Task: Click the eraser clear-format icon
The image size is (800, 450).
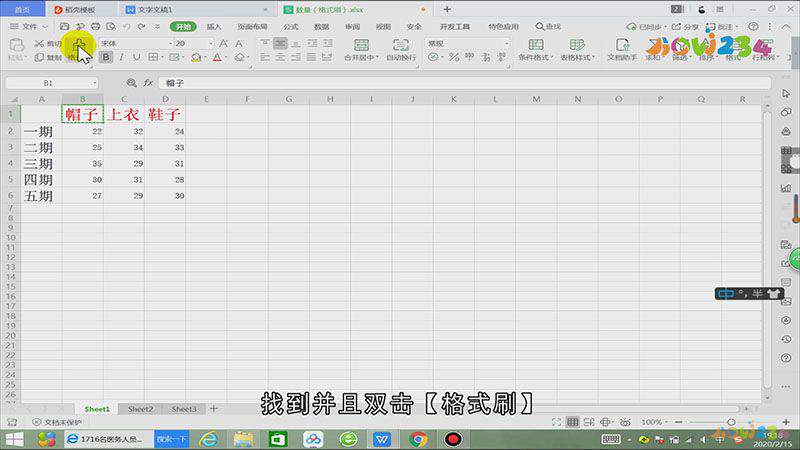Action: click(239, 57)
